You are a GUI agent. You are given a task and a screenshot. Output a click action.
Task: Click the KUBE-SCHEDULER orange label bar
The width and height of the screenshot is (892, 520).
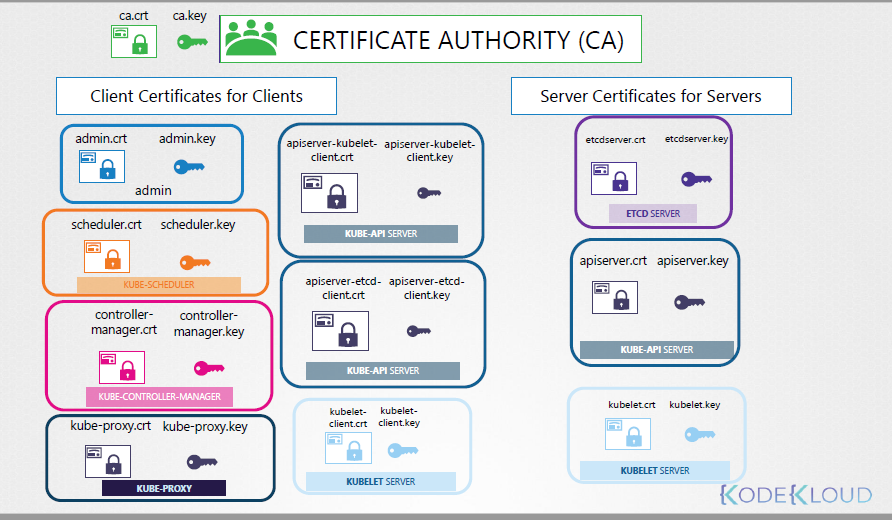(x=159, y=284)
